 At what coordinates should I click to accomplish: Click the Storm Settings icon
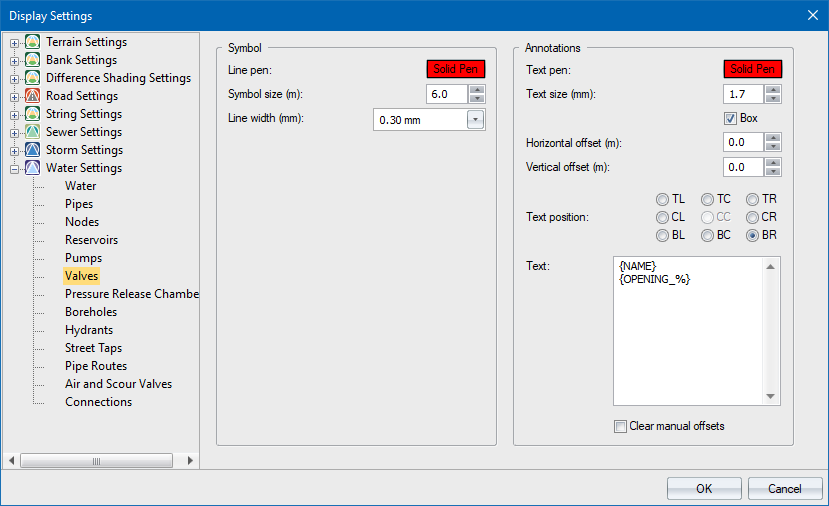click(33, 150)
